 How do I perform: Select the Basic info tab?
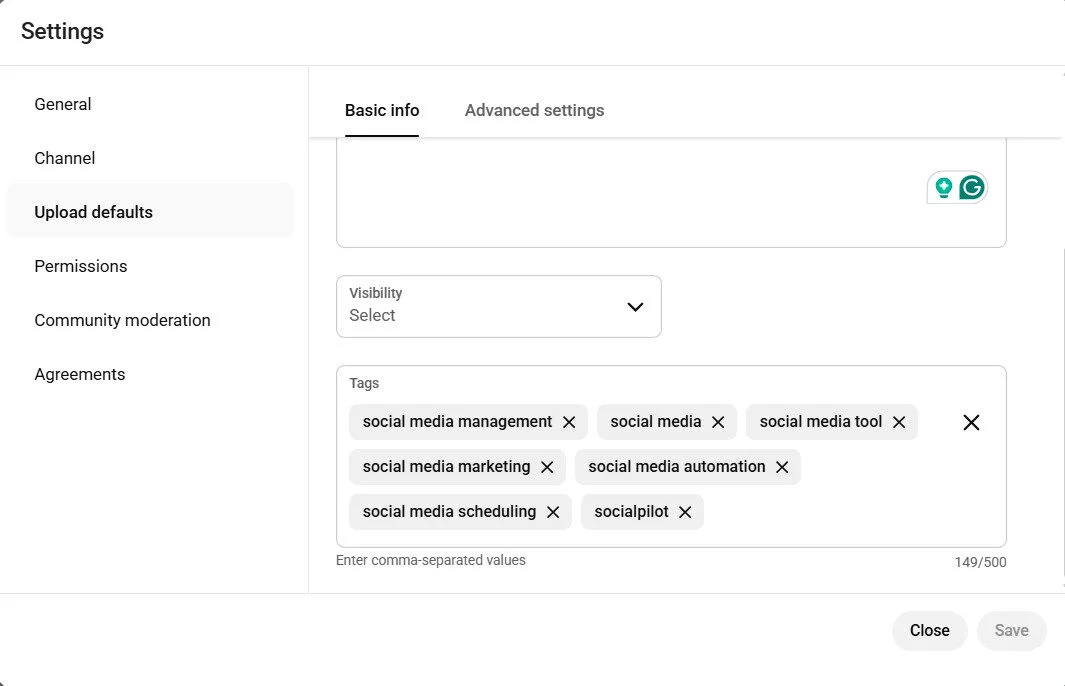pyautogui.click(x=382, y=110)
